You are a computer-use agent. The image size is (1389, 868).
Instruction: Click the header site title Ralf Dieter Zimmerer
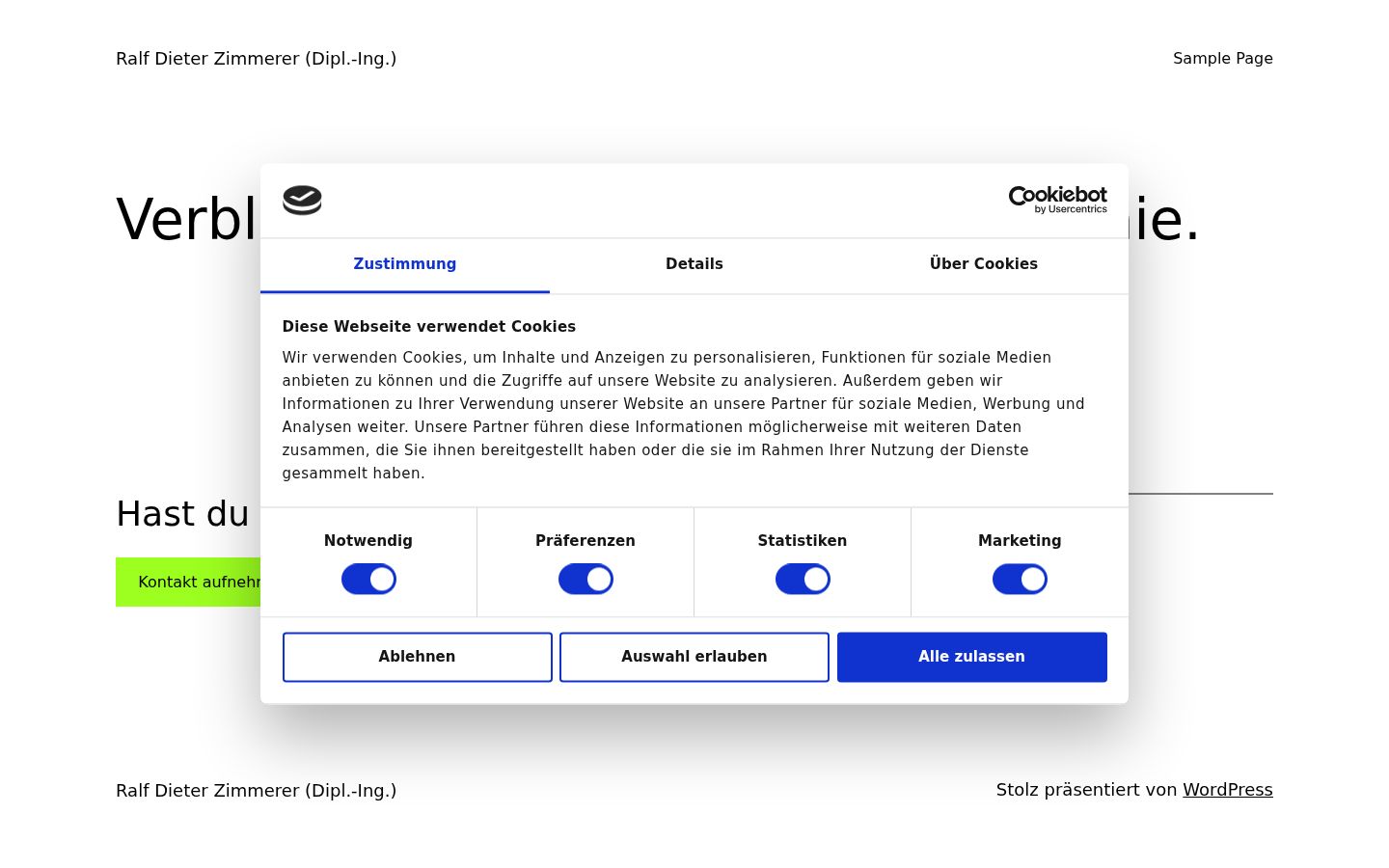pyautogui.click(x=256, y=59)
